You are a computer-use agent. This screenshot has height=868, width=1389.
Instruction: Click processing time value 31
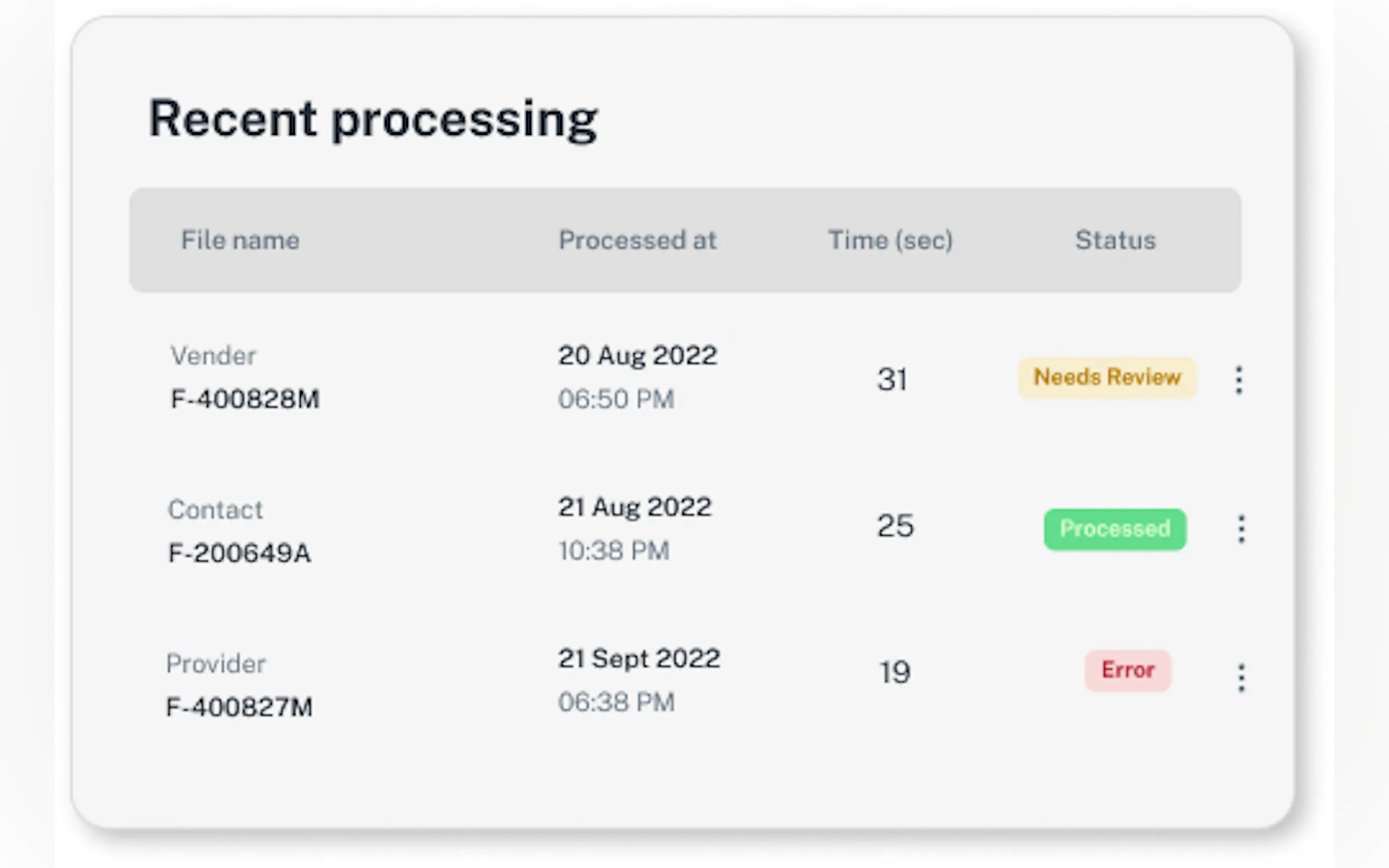[x=892, y=379]
